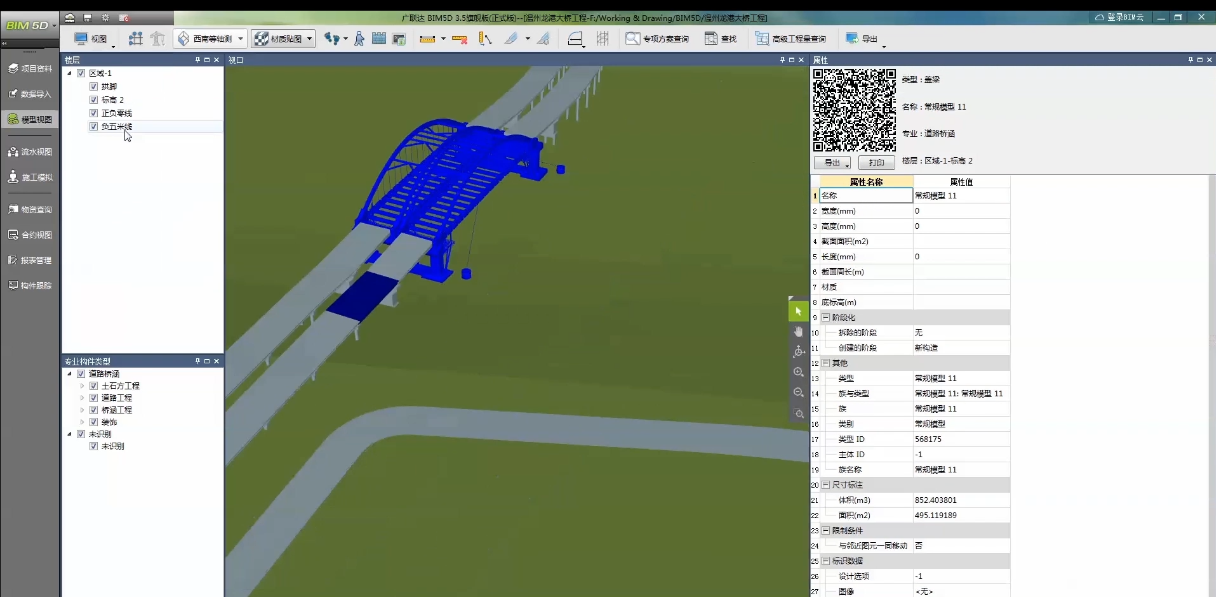Toggle the 桥涵工程 checkbox
Image resolution: width=1216 pixels, height=597 pixels.
[94, 410]
